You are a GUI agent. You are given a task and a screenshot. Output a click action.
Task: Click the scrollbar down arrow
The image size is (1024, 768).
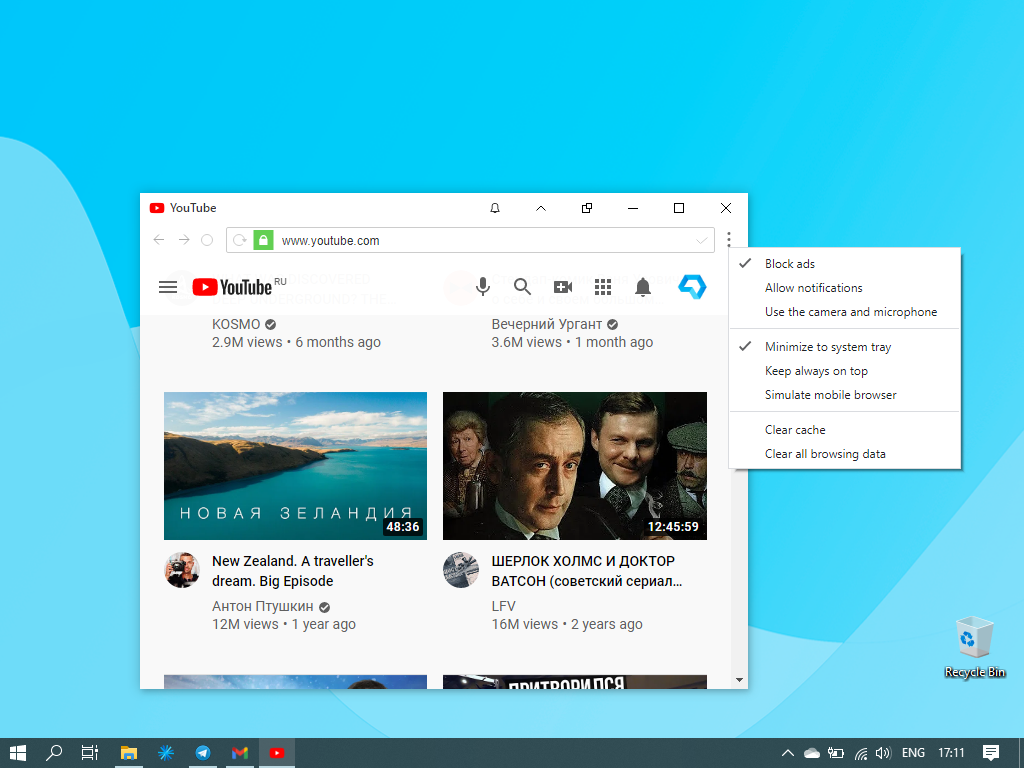(x=739, y=680)
